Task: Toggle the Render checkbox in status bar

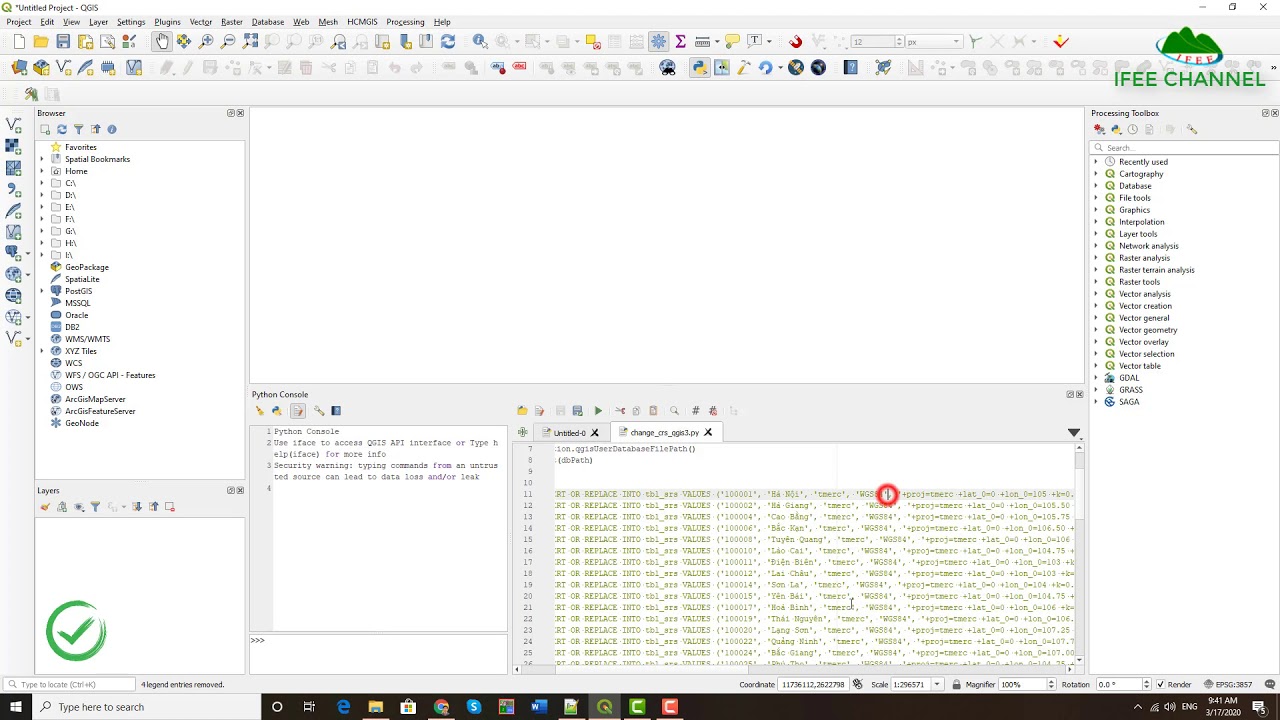Action: coord(1160,684)
